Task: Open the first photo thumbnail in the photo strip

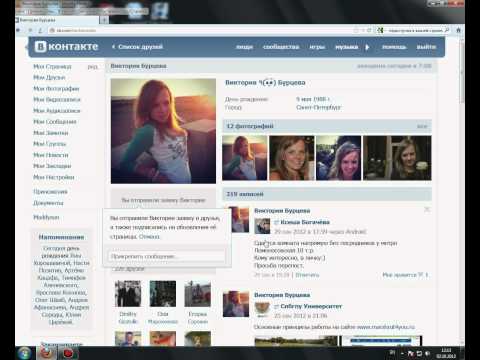Action: coord(245,158)
